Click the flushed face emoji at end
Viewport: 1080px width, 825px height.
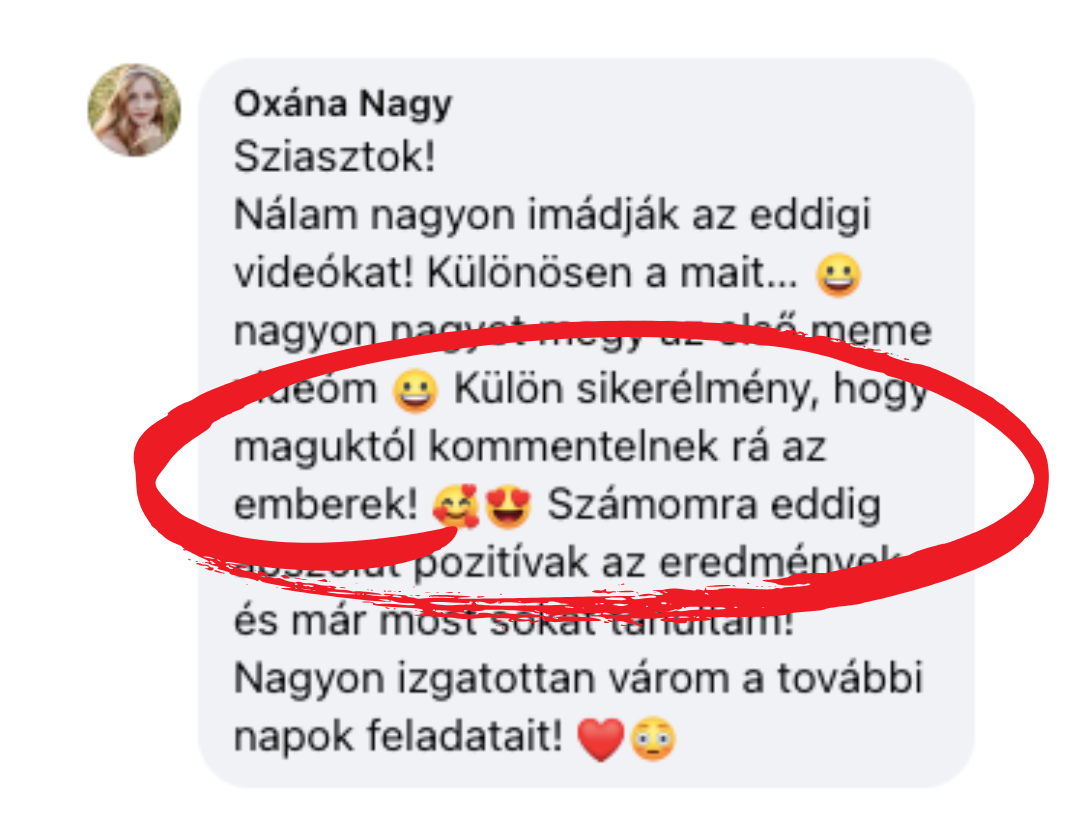tap(653, 739)
